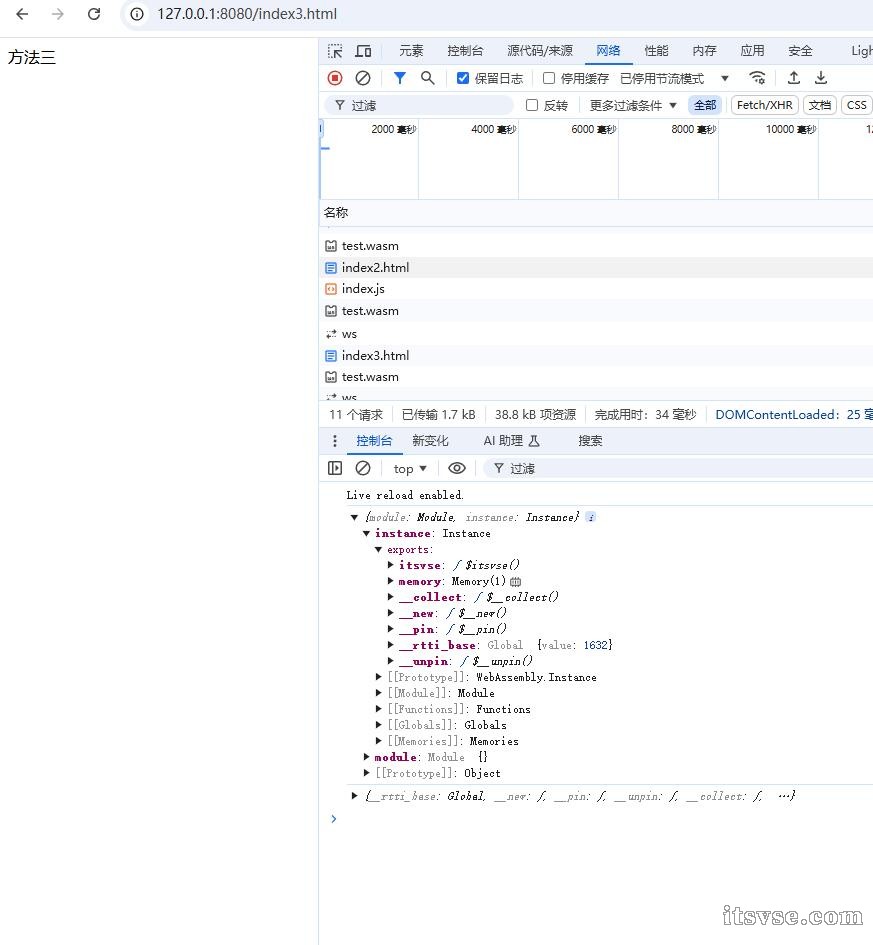Image resolution: width=873 pixels, height=945 pixels.
Task: Open the AI 助理 tab
Action: coord(511,441)
